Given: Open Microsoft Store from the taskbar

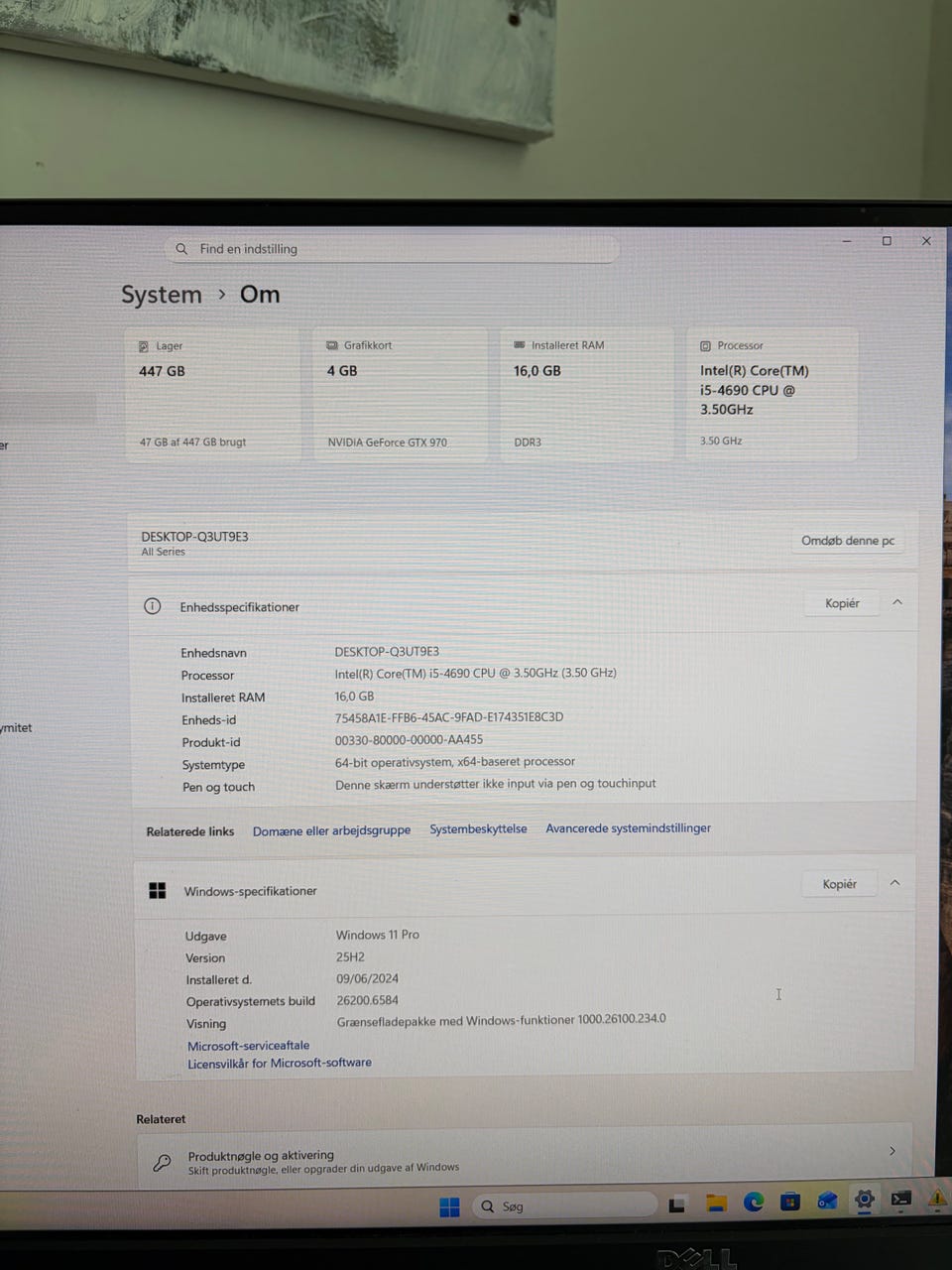Looking at the screenshot, I should pos(790,1202).
